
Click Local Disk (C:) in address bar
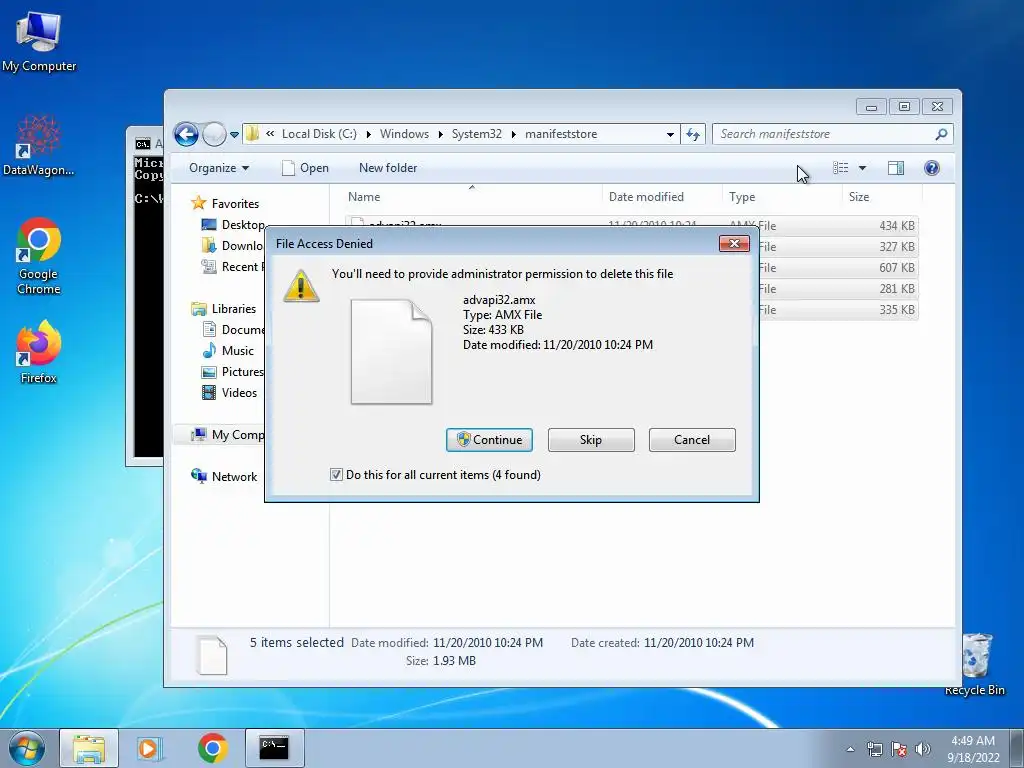tap(319, 134)
